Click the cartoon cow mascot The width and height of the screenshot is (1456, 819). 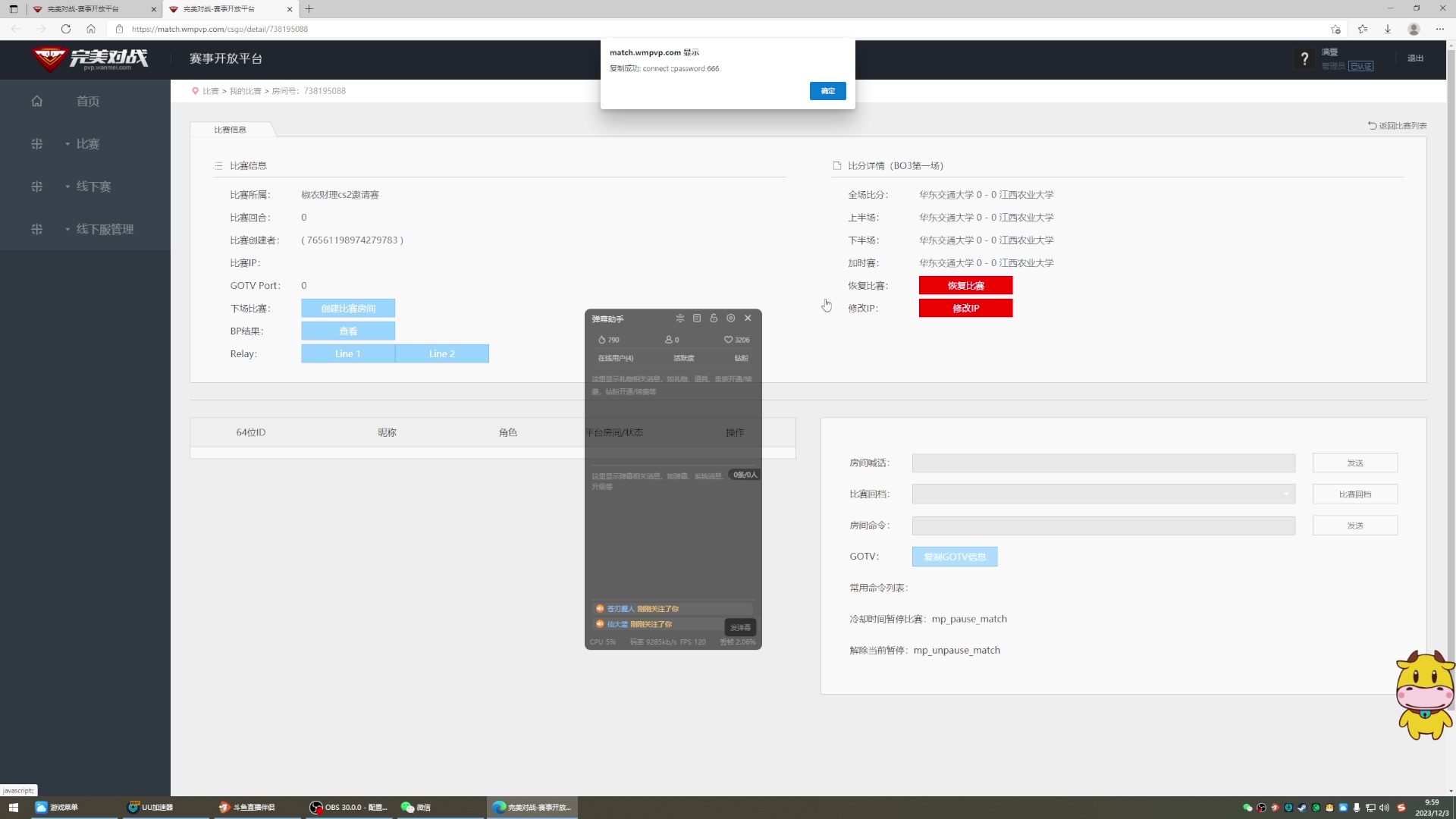1425,695
